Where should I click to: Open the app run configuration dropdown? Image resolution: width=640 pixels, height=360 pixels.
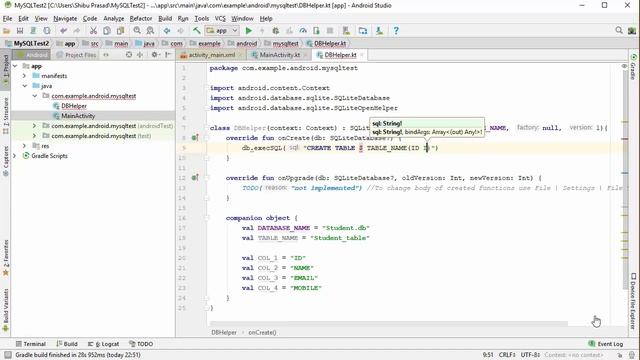coord(222,31)
